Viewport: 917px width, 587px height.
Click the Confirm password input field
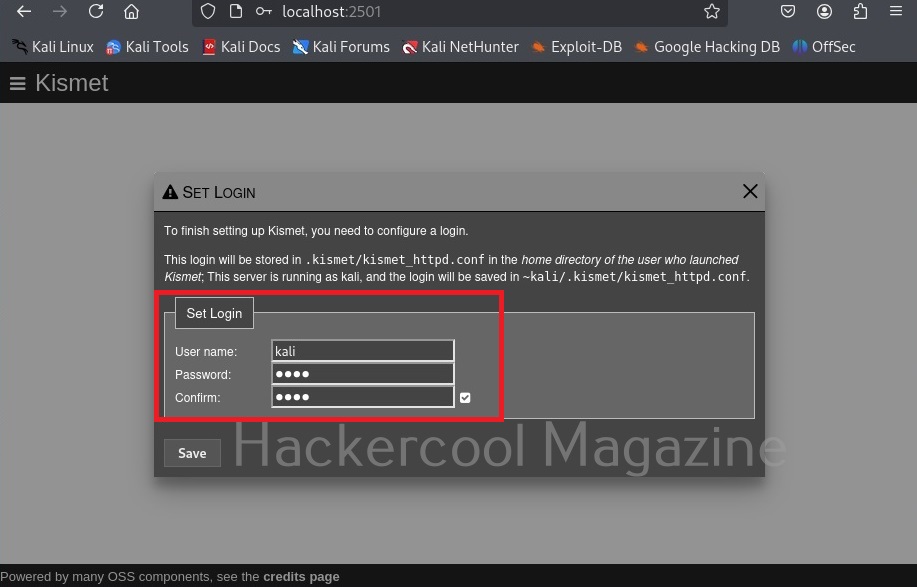363,397
